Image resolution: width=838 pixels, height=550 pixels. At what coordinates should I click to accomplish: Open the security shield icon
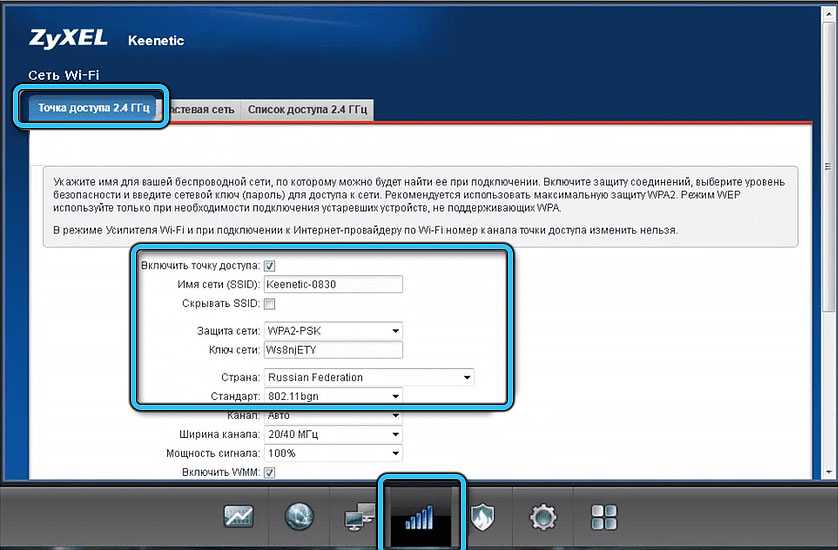(483, 517)
